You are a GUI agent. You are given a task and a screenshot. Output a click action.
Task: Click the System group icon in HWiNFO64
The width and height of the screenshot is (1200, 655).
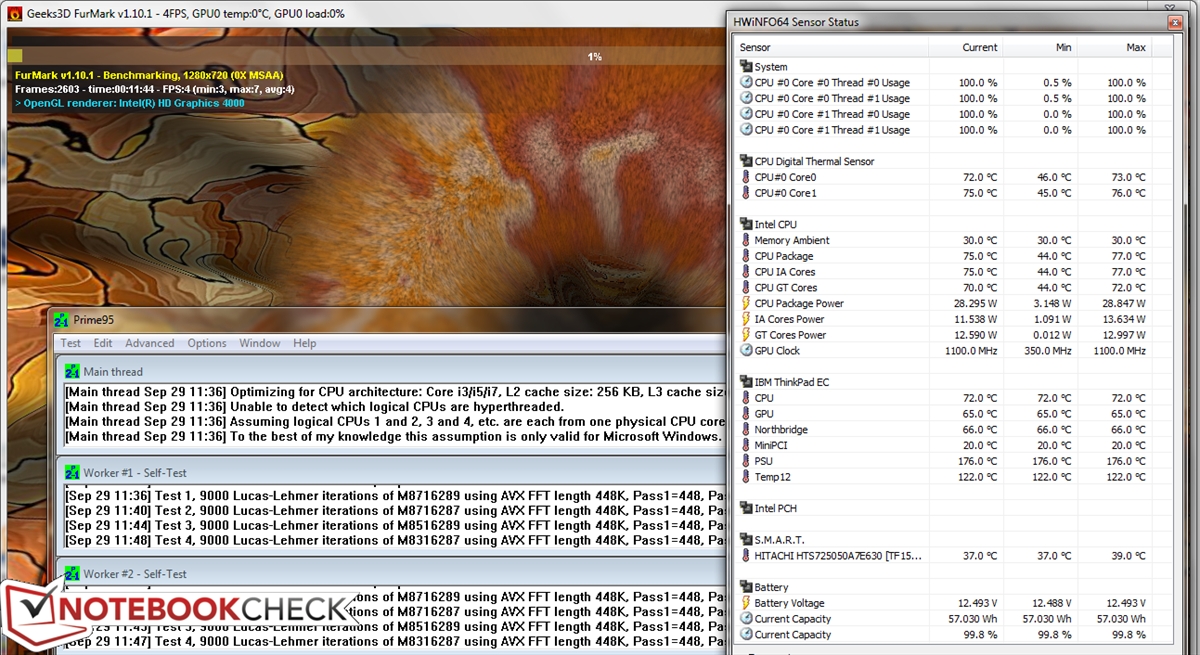pos(746,67)
